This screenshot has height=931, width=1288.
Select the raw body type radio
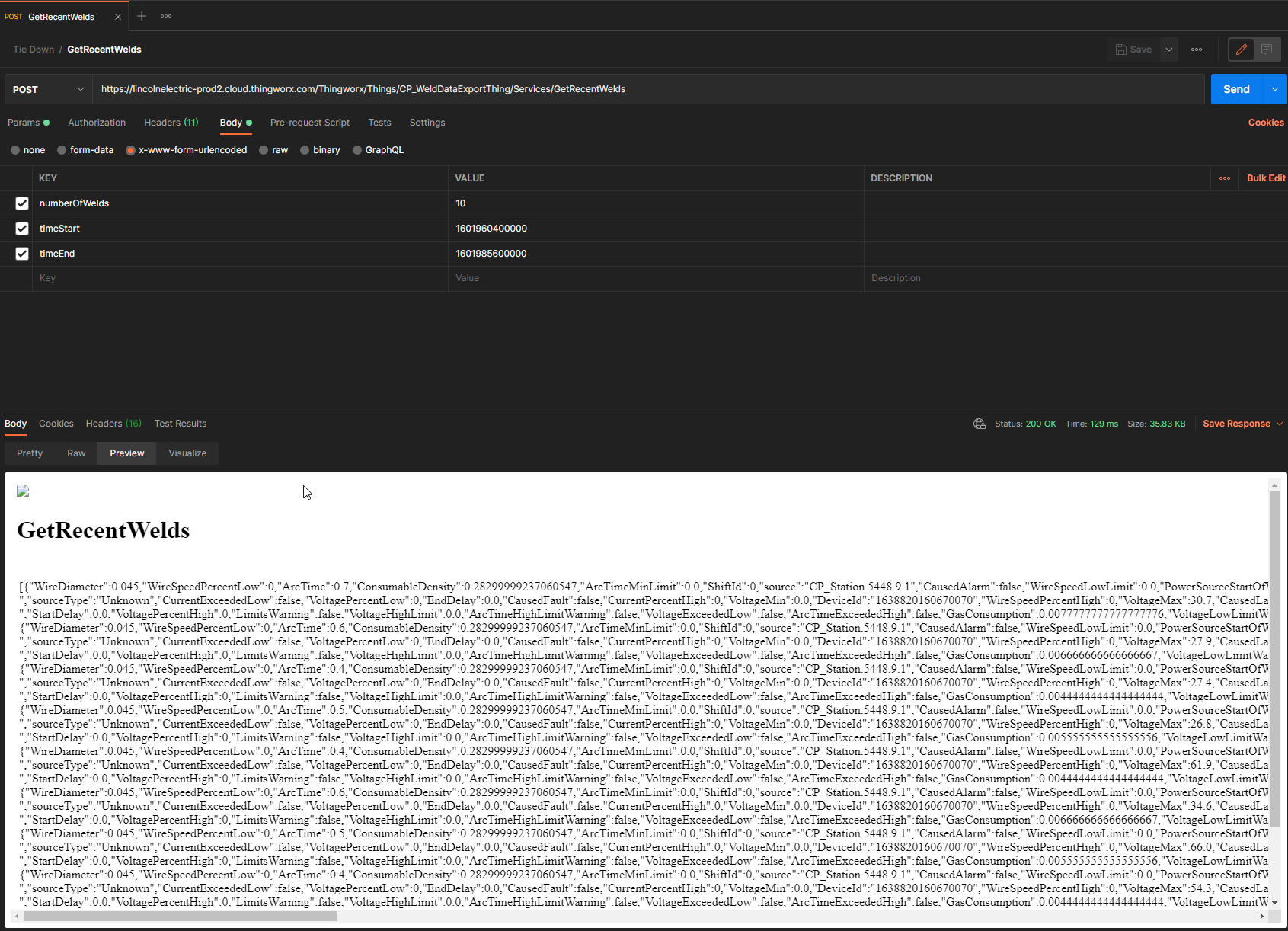[x=264, y=150]
